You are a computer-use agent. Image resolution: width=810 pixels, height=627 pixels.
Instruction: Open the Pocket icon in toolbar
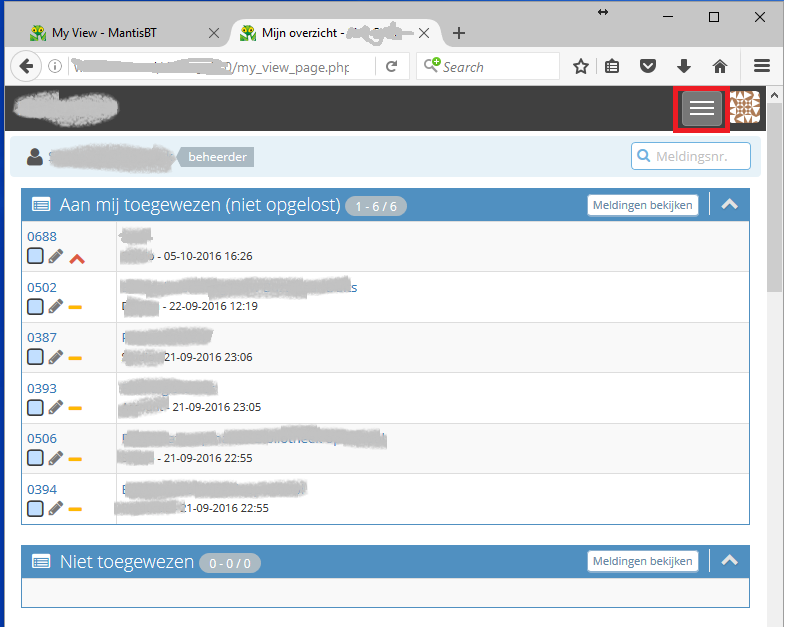[648, 66]
